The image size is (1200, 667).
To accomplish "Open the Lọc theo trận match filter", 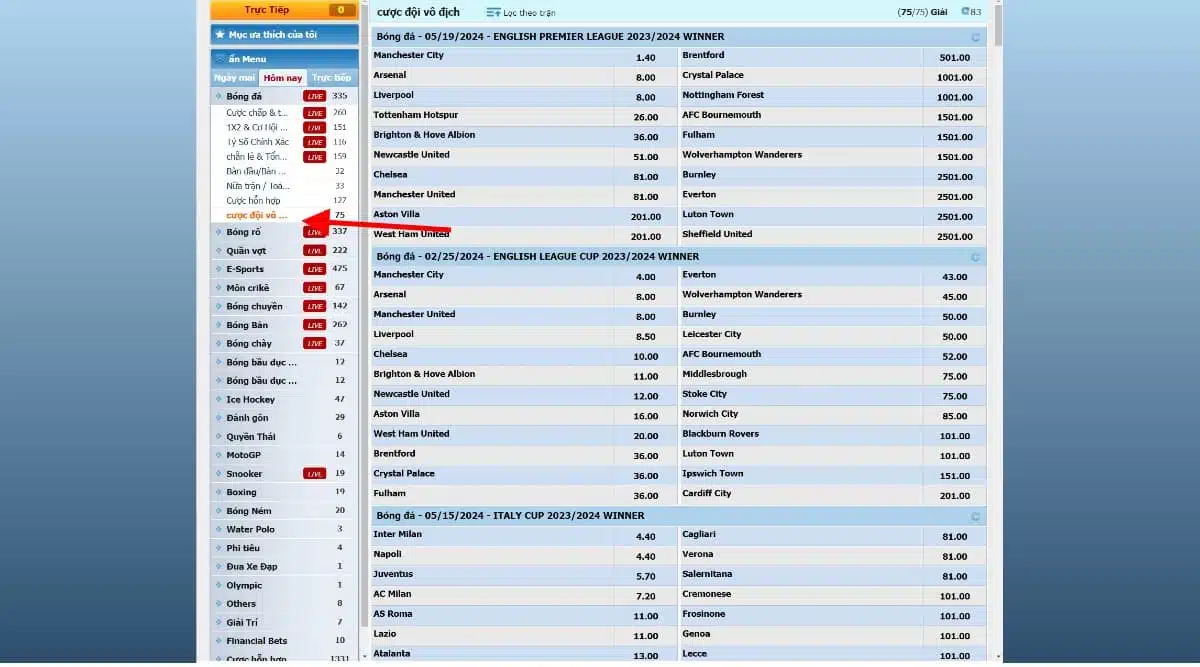I will click(x=521, y=12).
